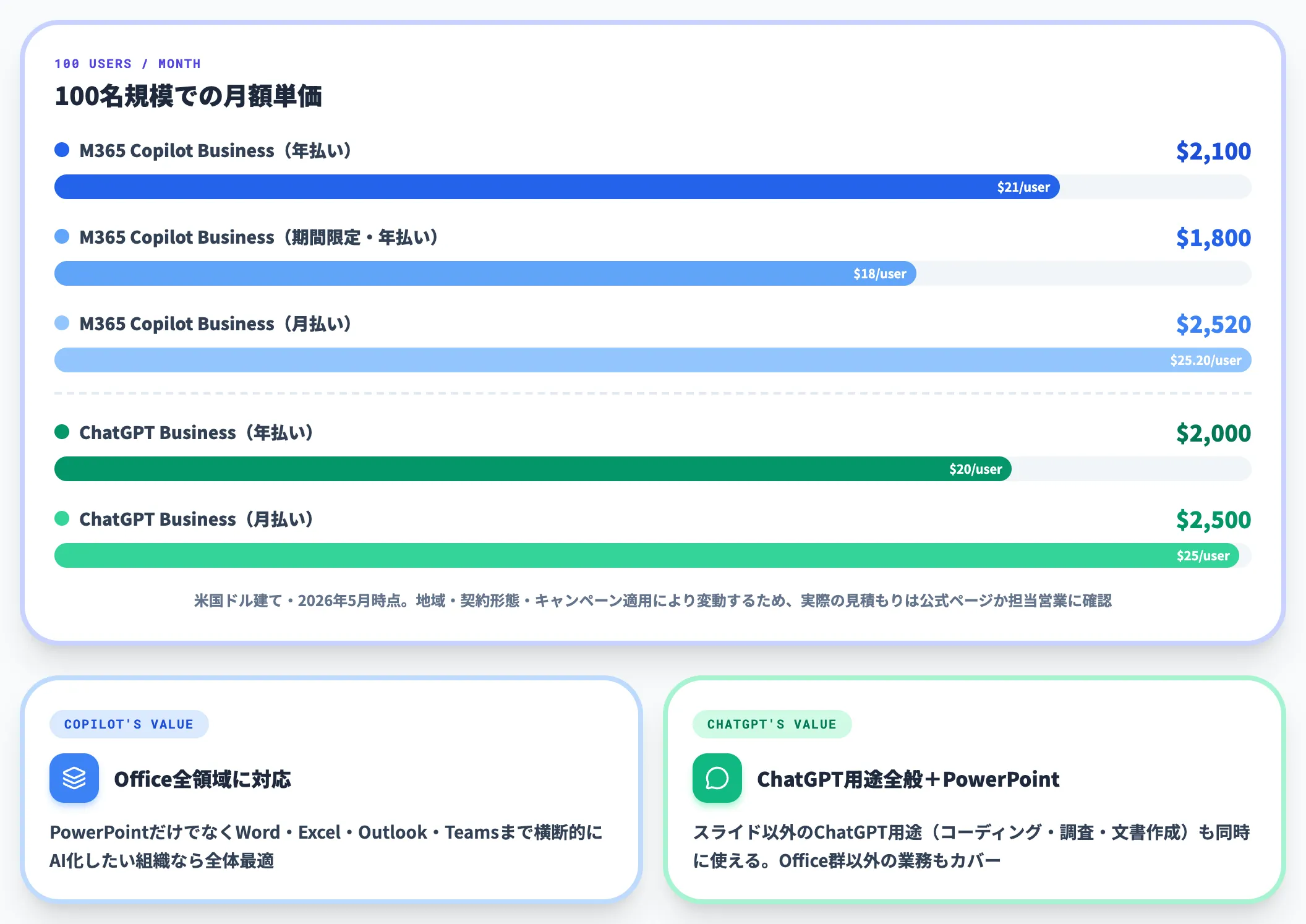Click the COPILOT'S VALUE badge
Screen dimensions: 1306x924
[x=129, y=724]
